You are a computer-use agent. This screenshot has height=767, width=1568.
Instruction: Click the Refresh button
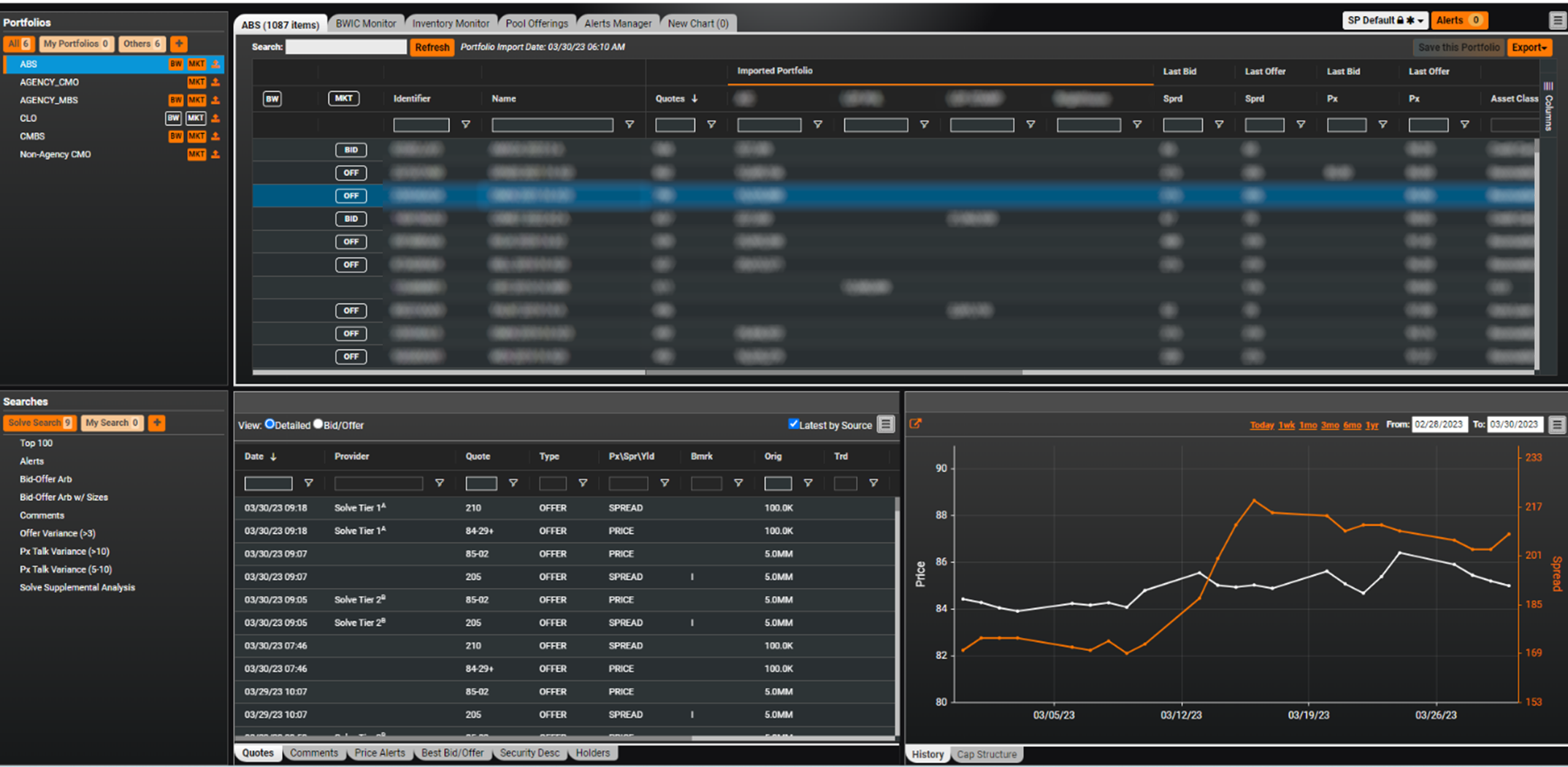click(432, 47)
